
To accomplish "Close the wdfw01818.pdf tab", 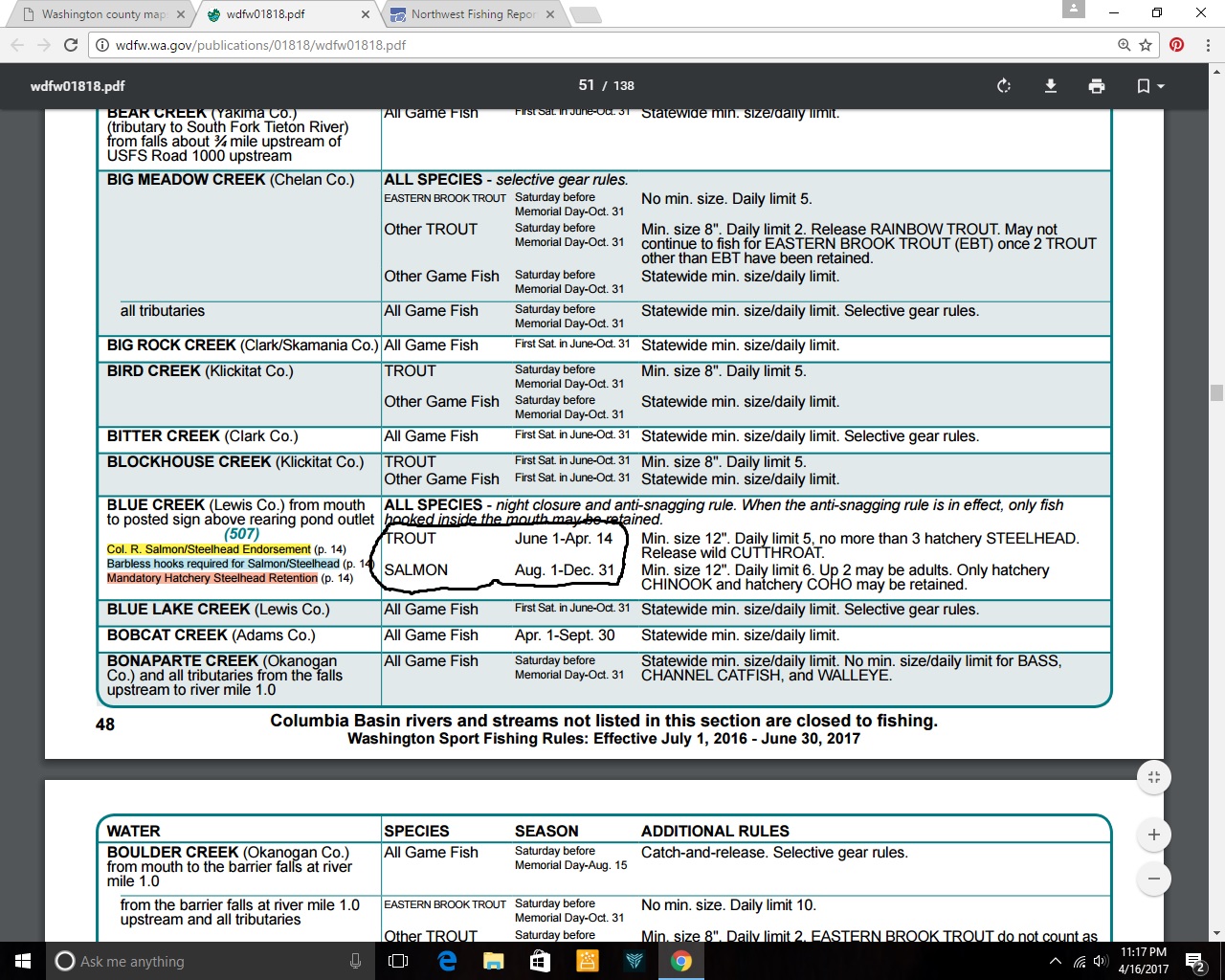I will (x=366, y=14).
